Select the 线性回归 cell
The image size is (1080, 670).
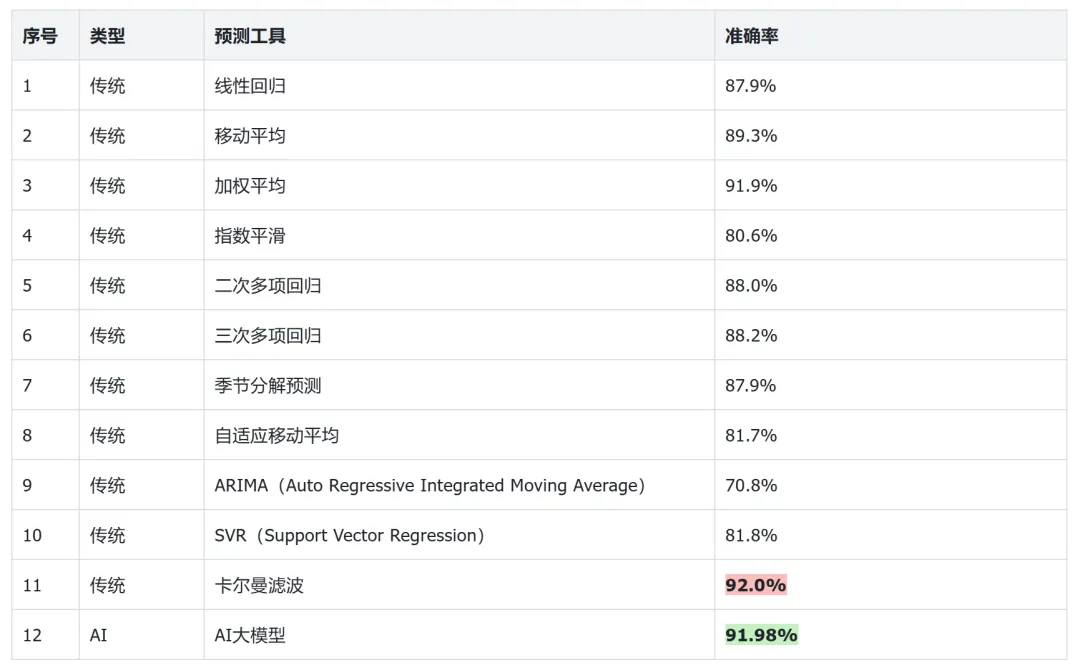pos(250,86)
